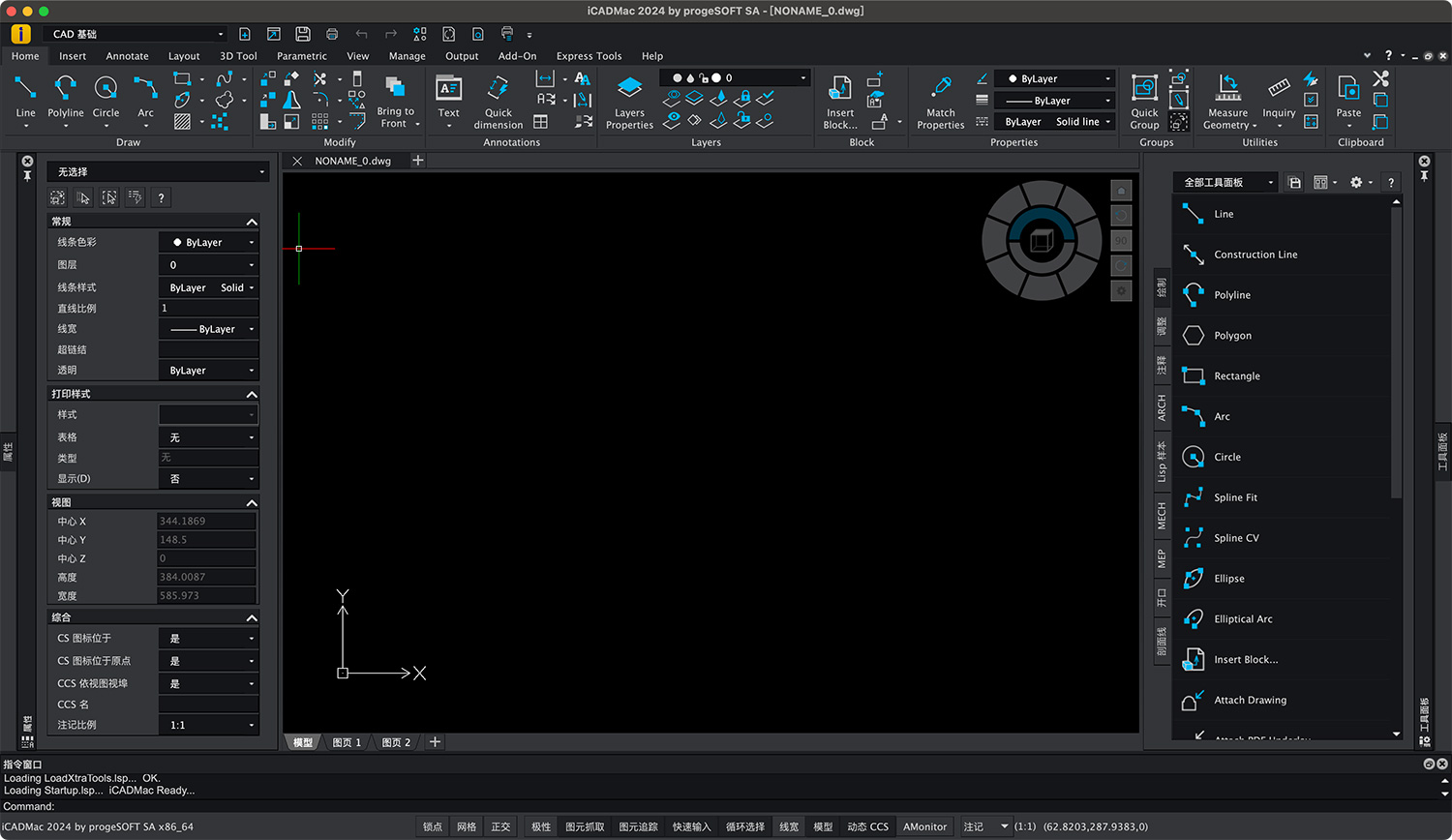Toggle 极性 polar tracking on
The image size is (1452, 840).
point(540,826)
